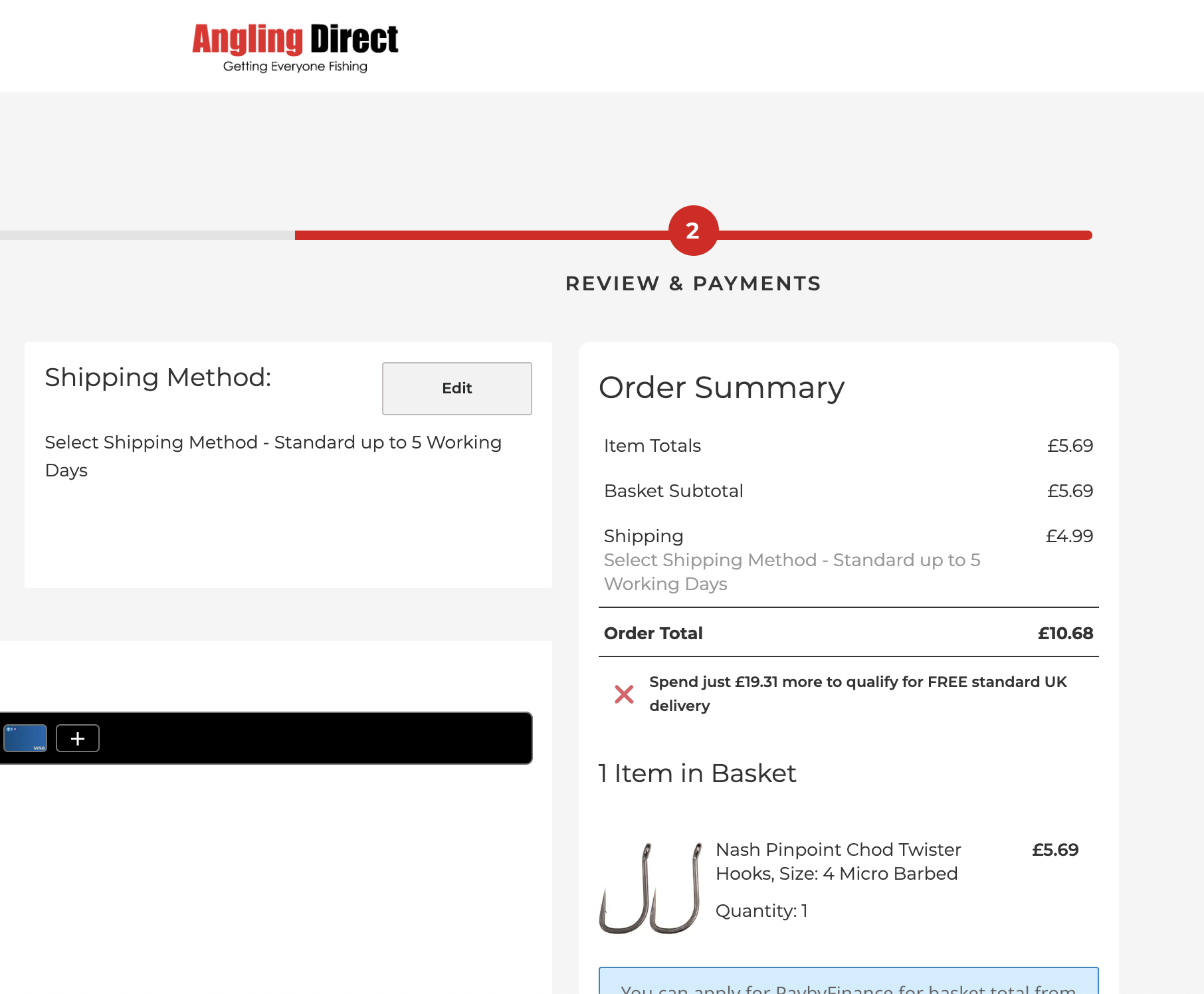Open the Nash Pinpoint hooks product thumbnail

(651, 888)
